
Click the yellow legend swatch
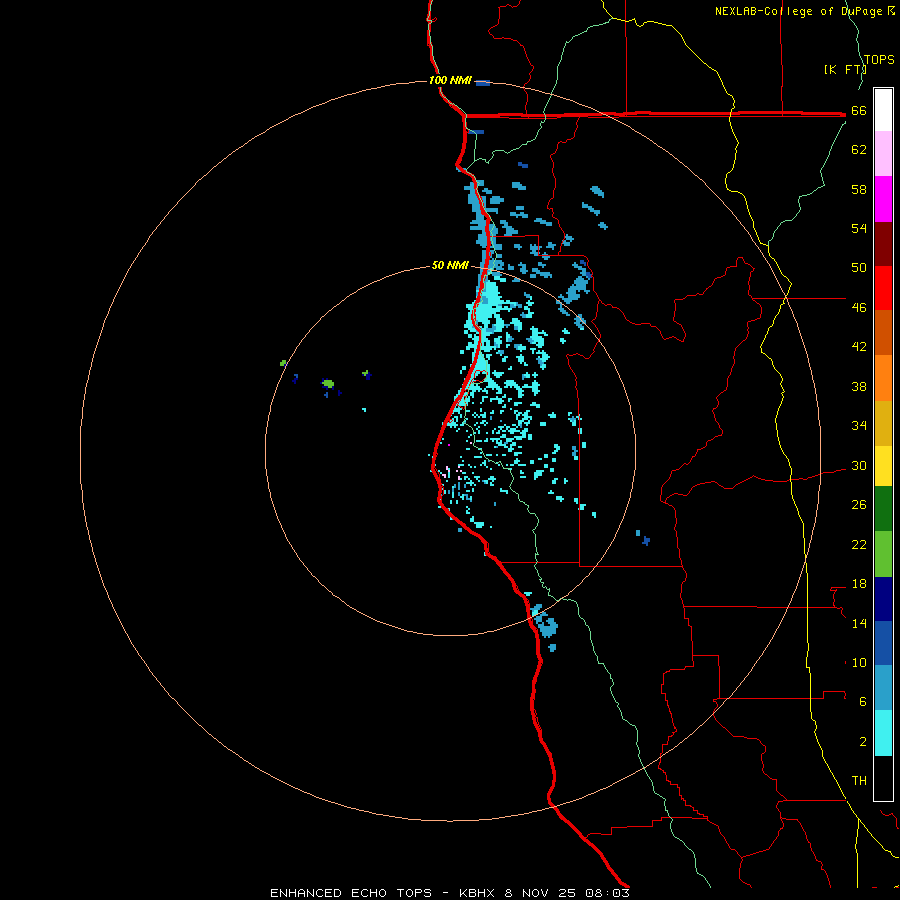click(x=883, y=465)
